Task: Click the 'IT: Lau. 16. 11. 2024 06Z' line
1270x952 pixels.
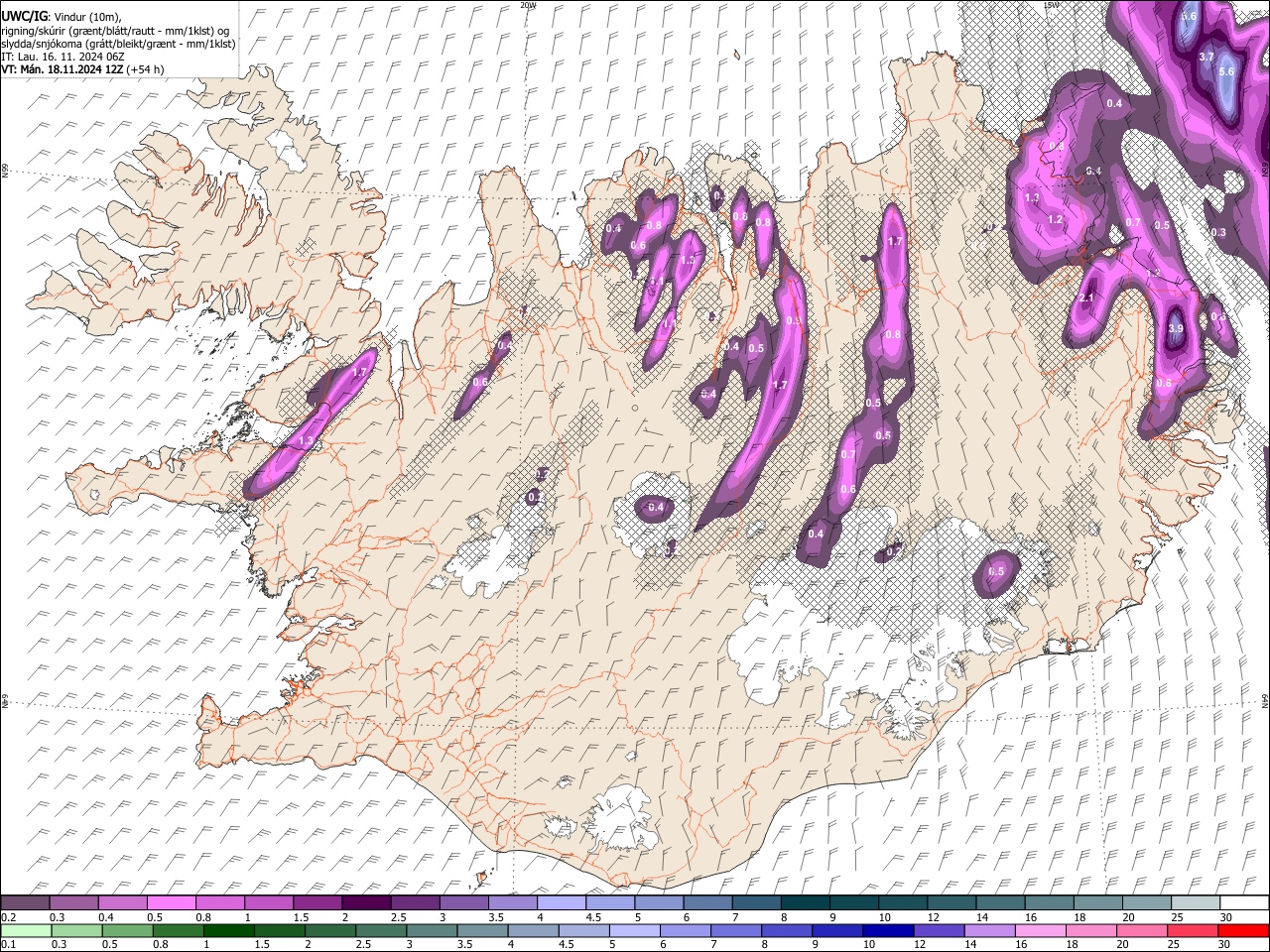Action: 63,57
